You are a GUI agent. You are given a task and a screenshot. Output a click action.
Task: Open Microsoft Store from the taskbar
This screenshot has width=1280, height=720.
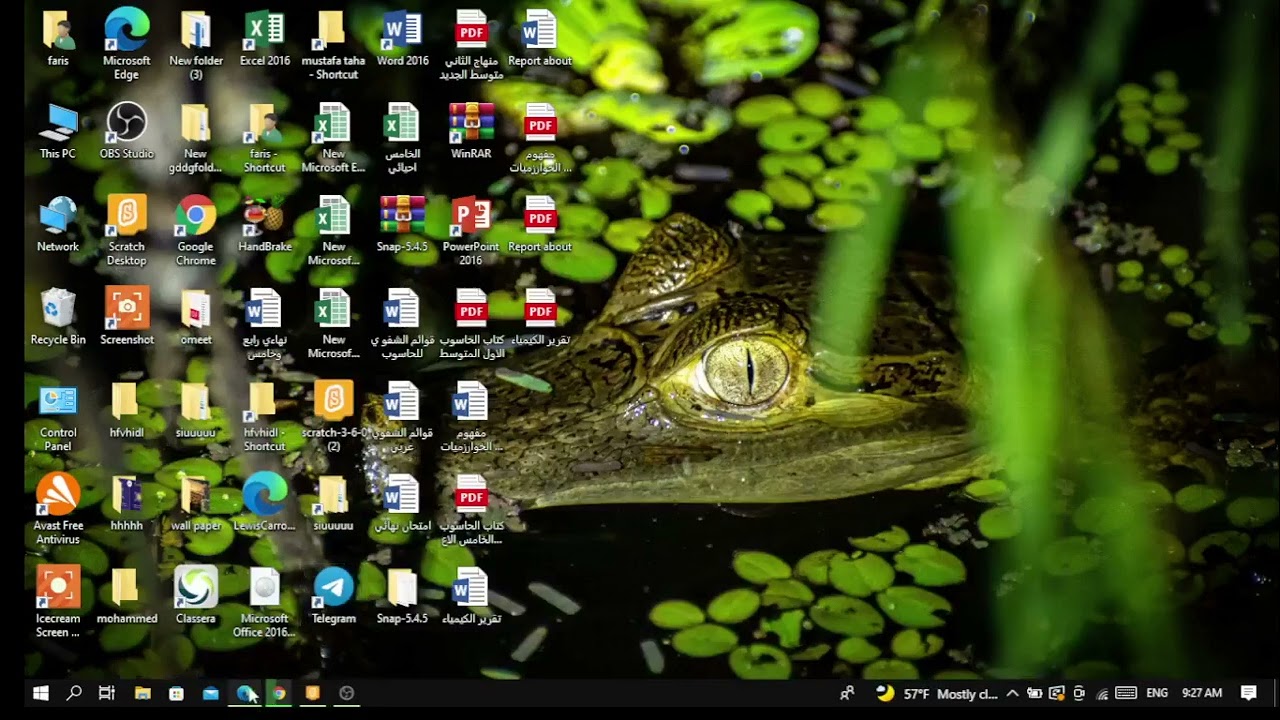(x=176, y=693)
